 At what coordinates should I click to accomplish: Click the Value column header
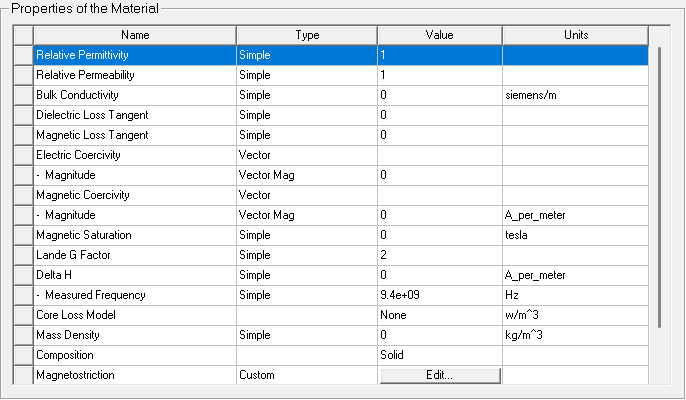440,35
